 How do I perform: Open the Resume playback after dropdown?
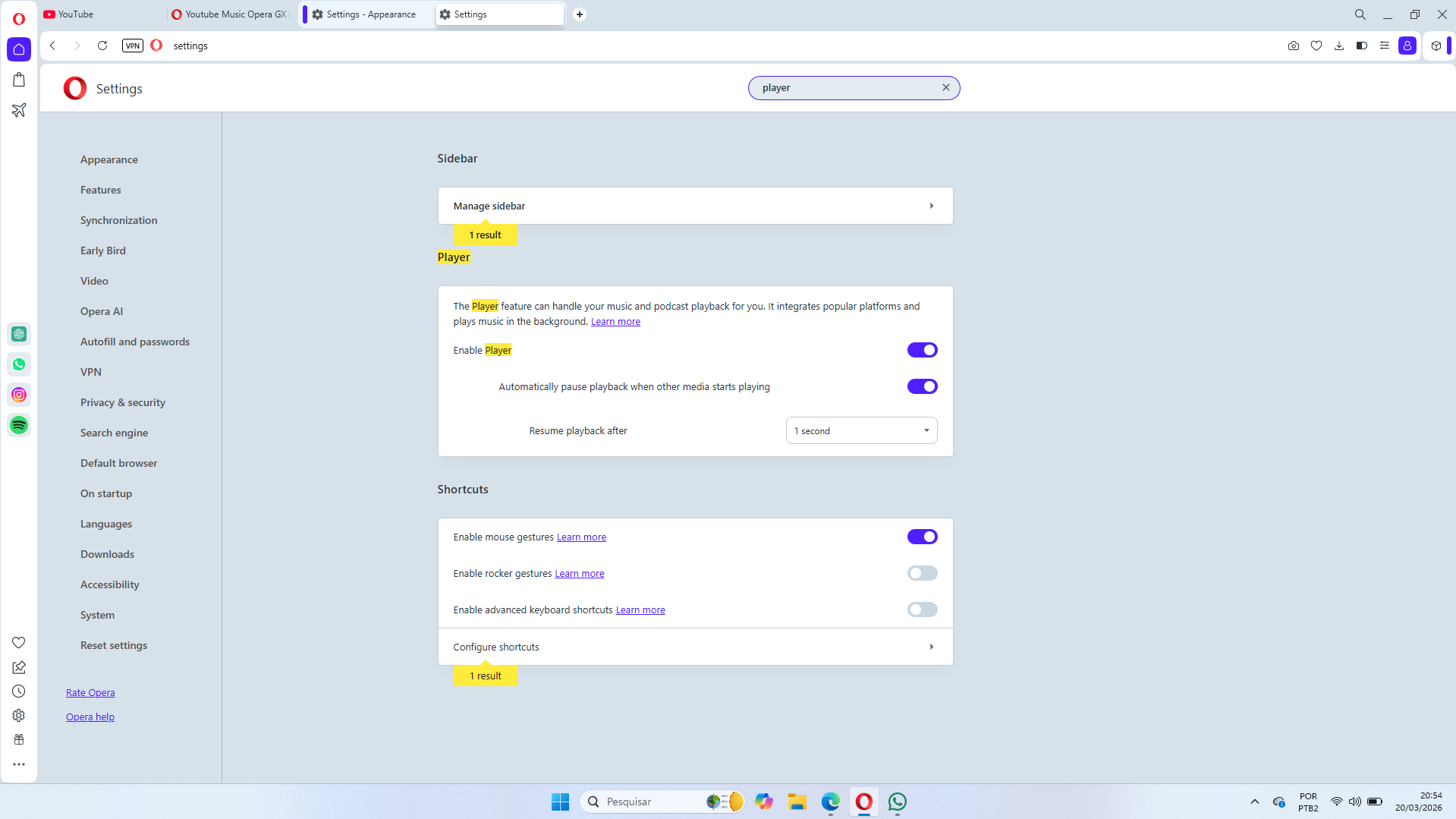pos(861,430)
